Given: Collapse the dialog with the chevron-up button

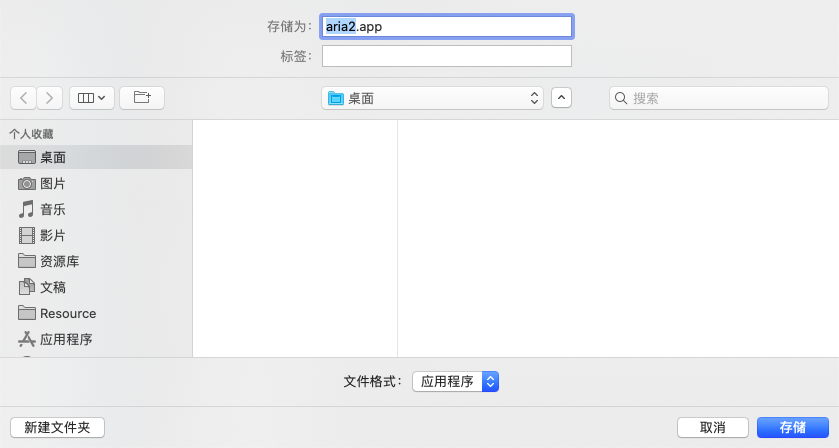Looking at the screenshot, I should pos(561,98).
